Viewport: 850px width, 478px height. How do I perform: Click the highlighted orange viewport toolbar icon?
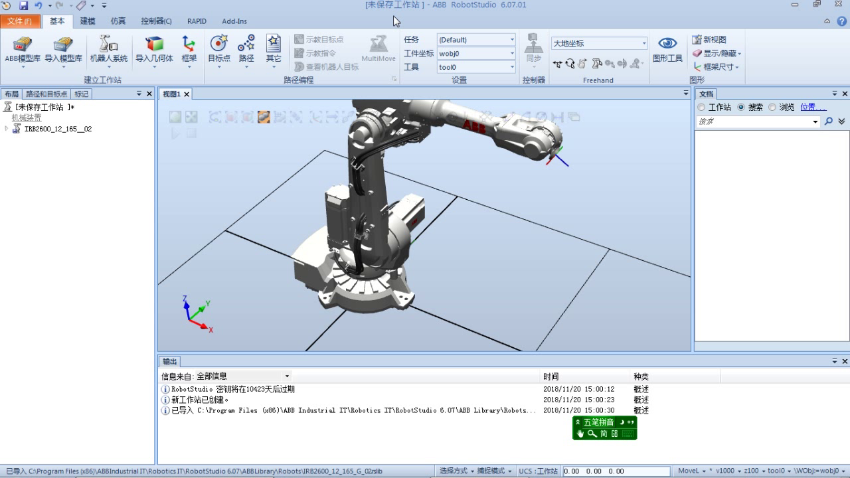(263, 117)
